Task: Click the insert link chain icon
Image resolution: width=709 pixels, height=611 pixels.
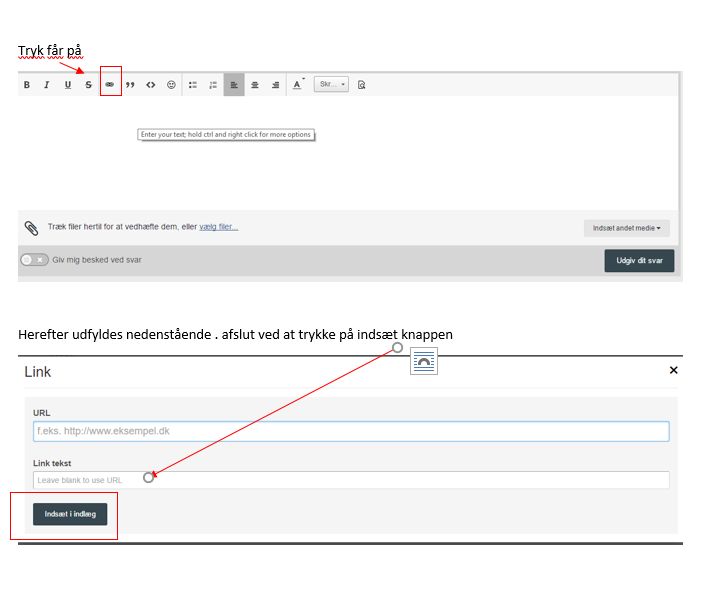Action: tap(110, 85)
